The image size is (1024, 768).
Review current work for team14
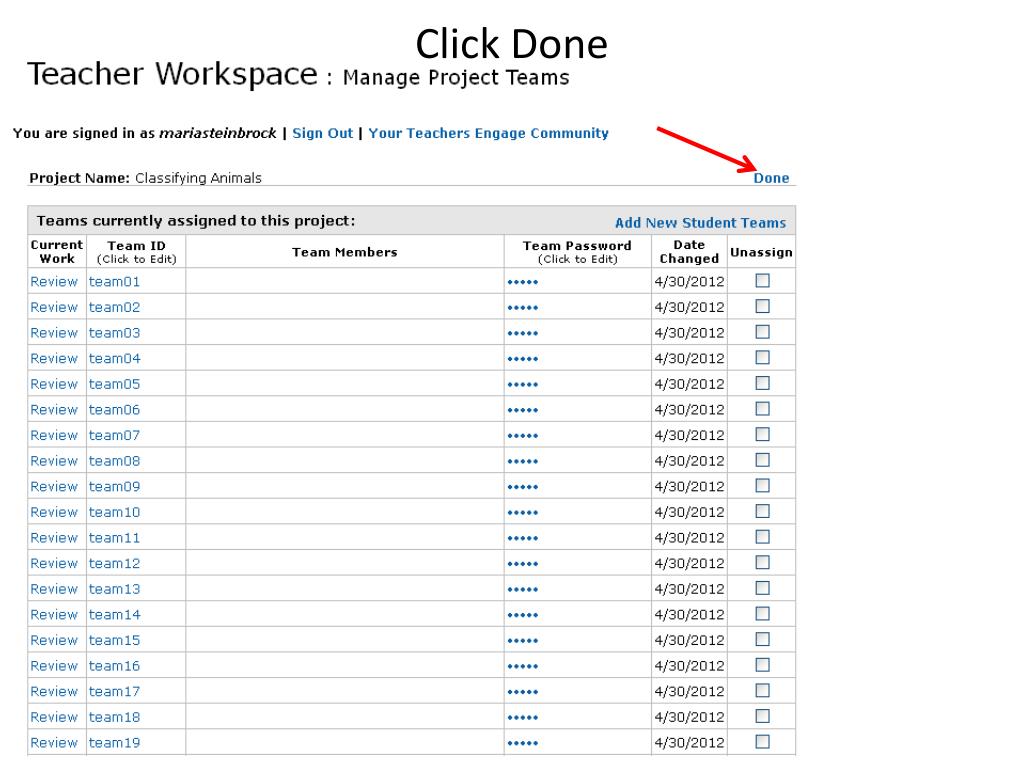(54, 615)
